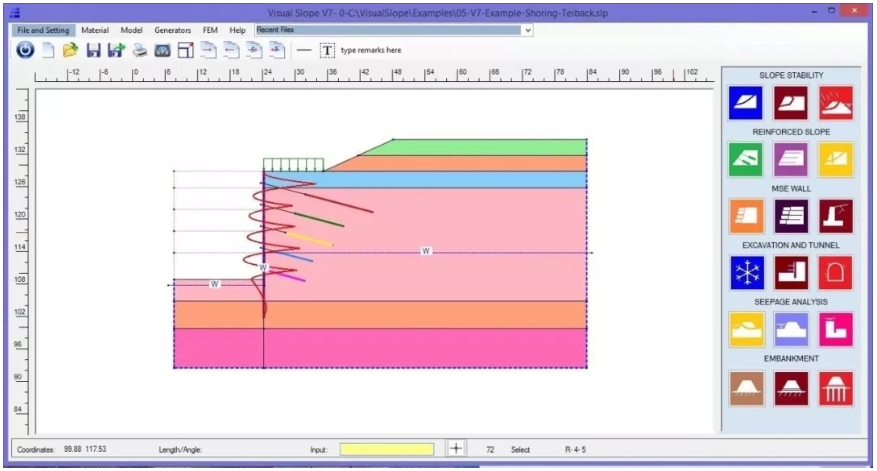Screen dimensions: 877x471
Task: Click the blue power button icon
Action: pos(25,50)
